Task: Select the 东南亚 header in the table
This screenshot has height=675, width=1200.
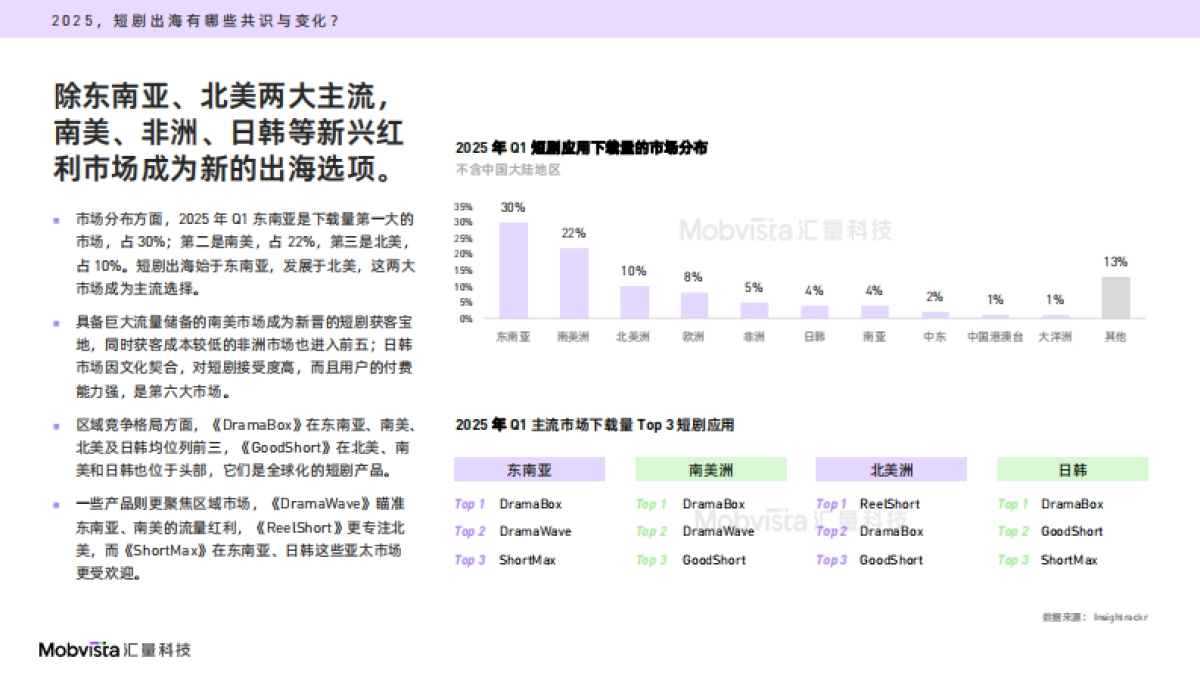Action: click(x=530, y=468)
